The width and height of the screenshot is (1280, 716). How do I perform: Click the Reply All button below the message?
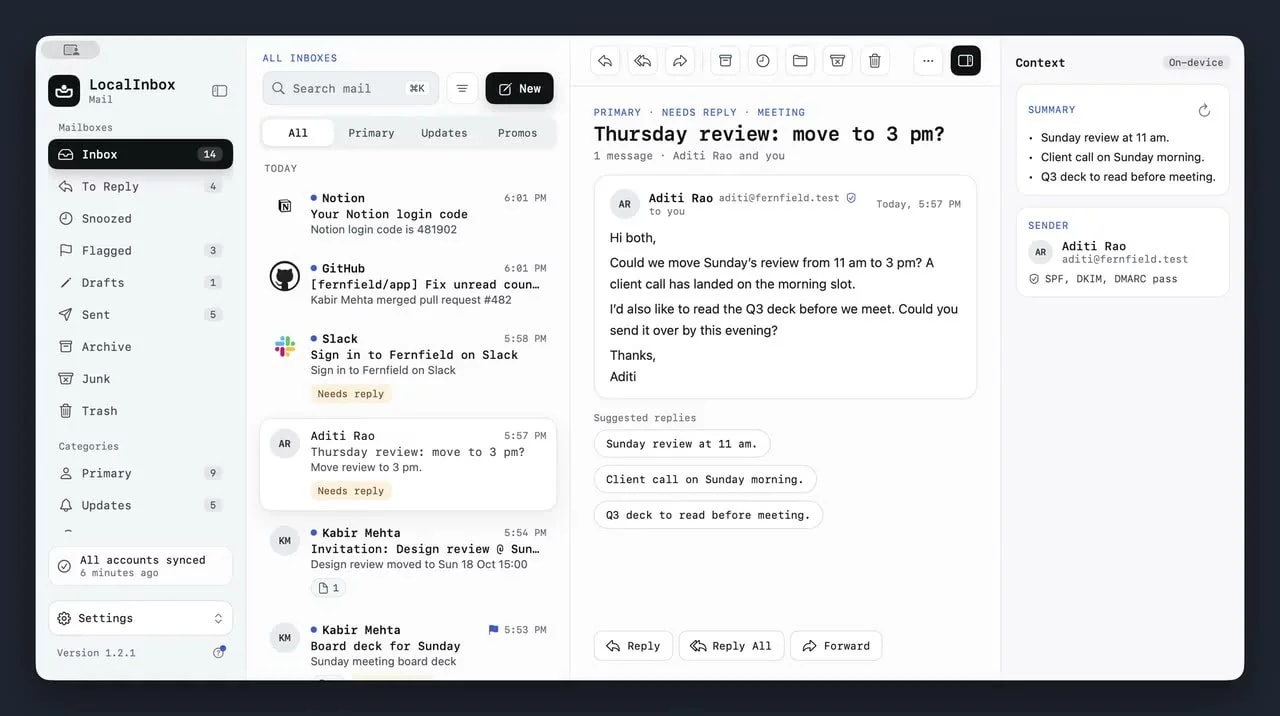[731, 646]
